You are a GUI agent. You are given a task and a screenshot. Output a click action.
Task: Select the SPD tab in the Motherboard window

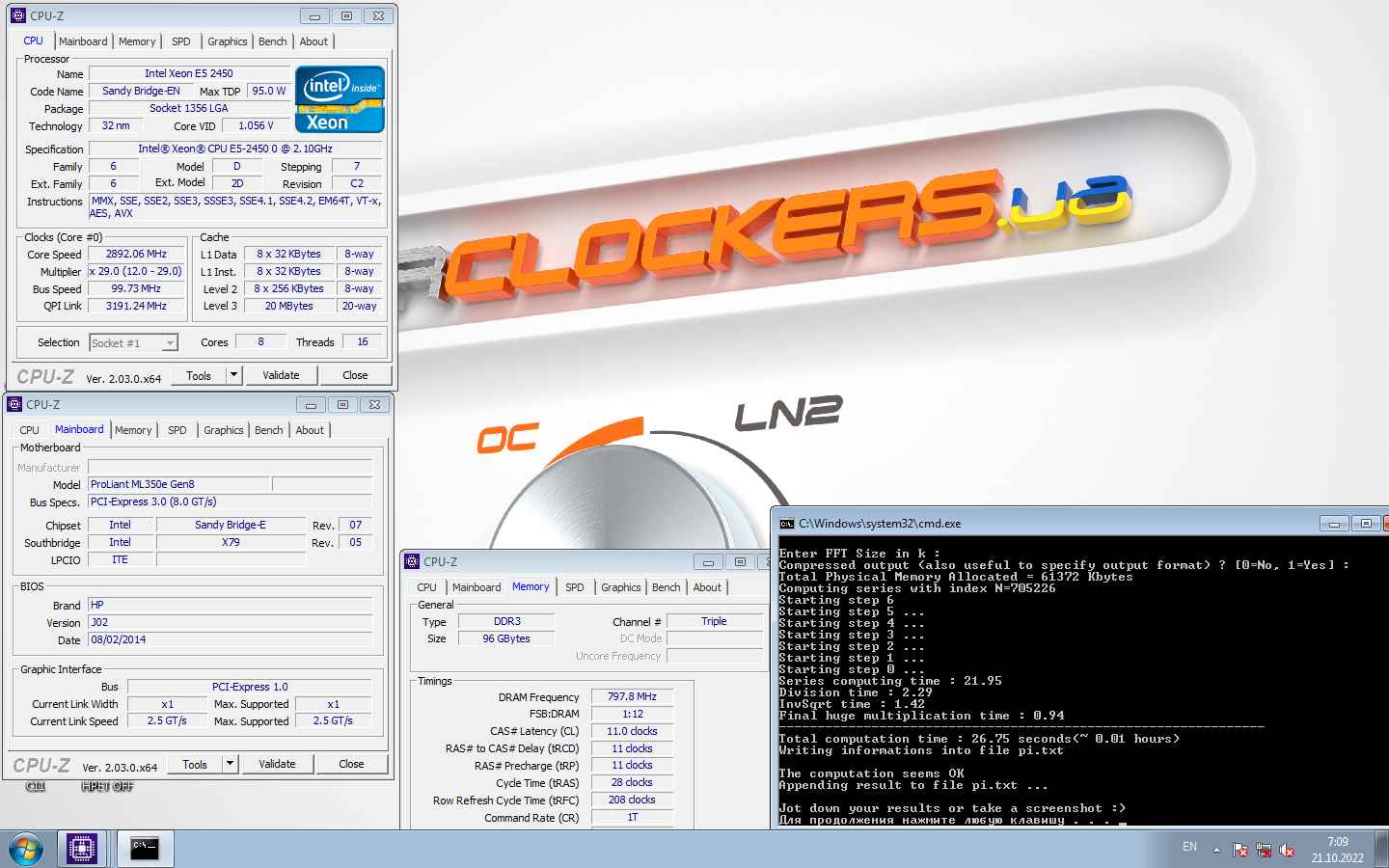(x=177, y=430)
